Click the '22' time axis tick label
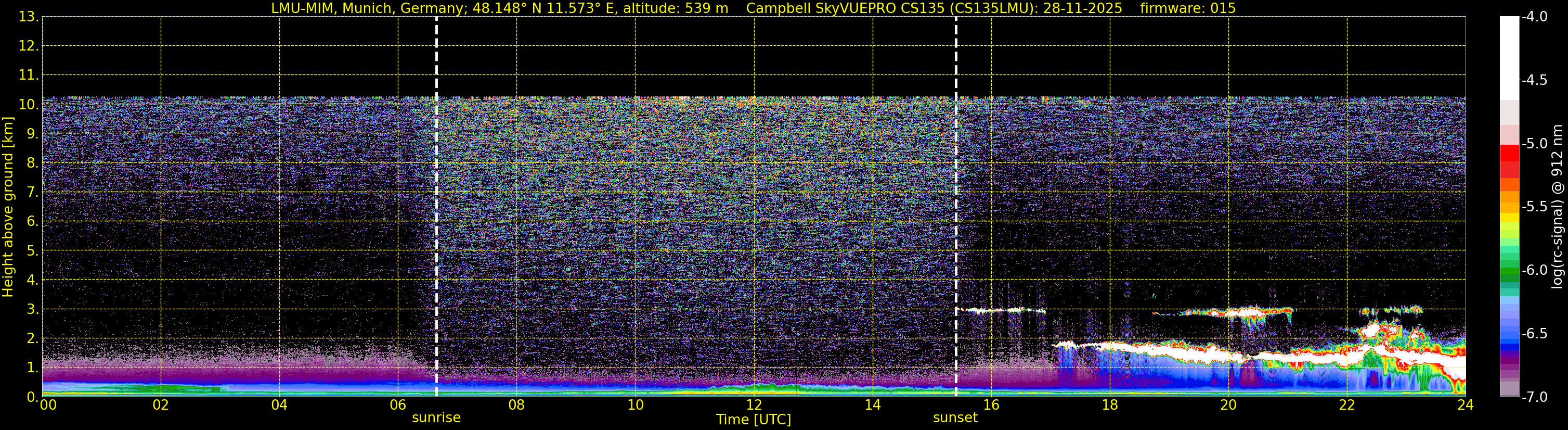 [x=1347, y=405]
